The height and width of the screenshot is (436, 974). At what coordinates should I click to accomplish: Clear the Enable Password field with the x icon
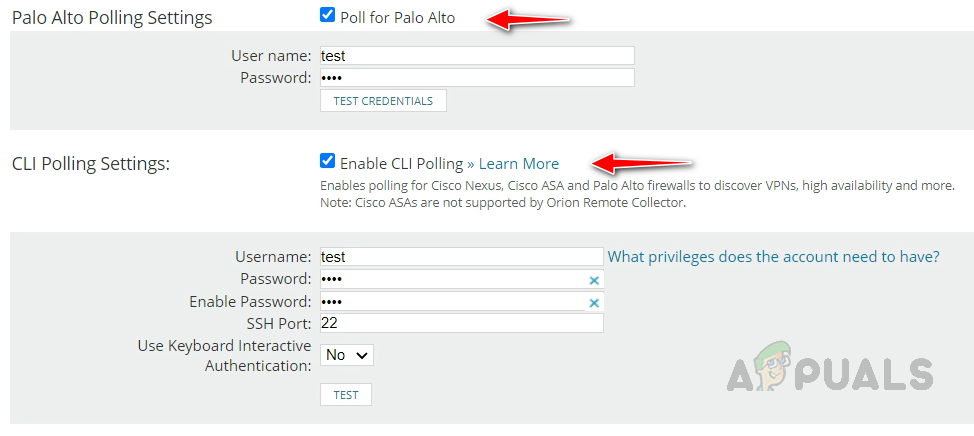tap(594, 303)
